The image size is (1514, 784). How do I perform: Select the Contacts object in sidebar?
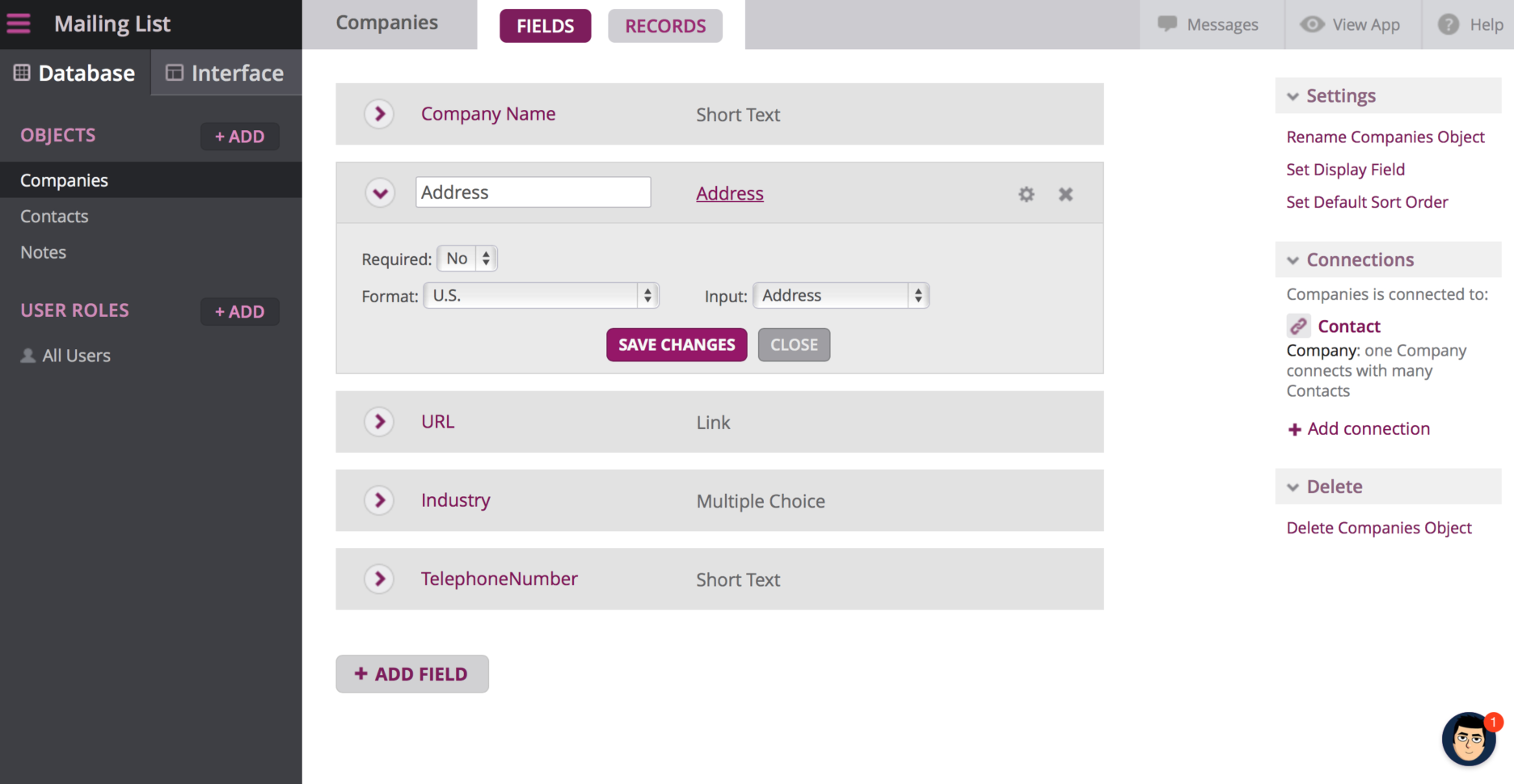54,216
